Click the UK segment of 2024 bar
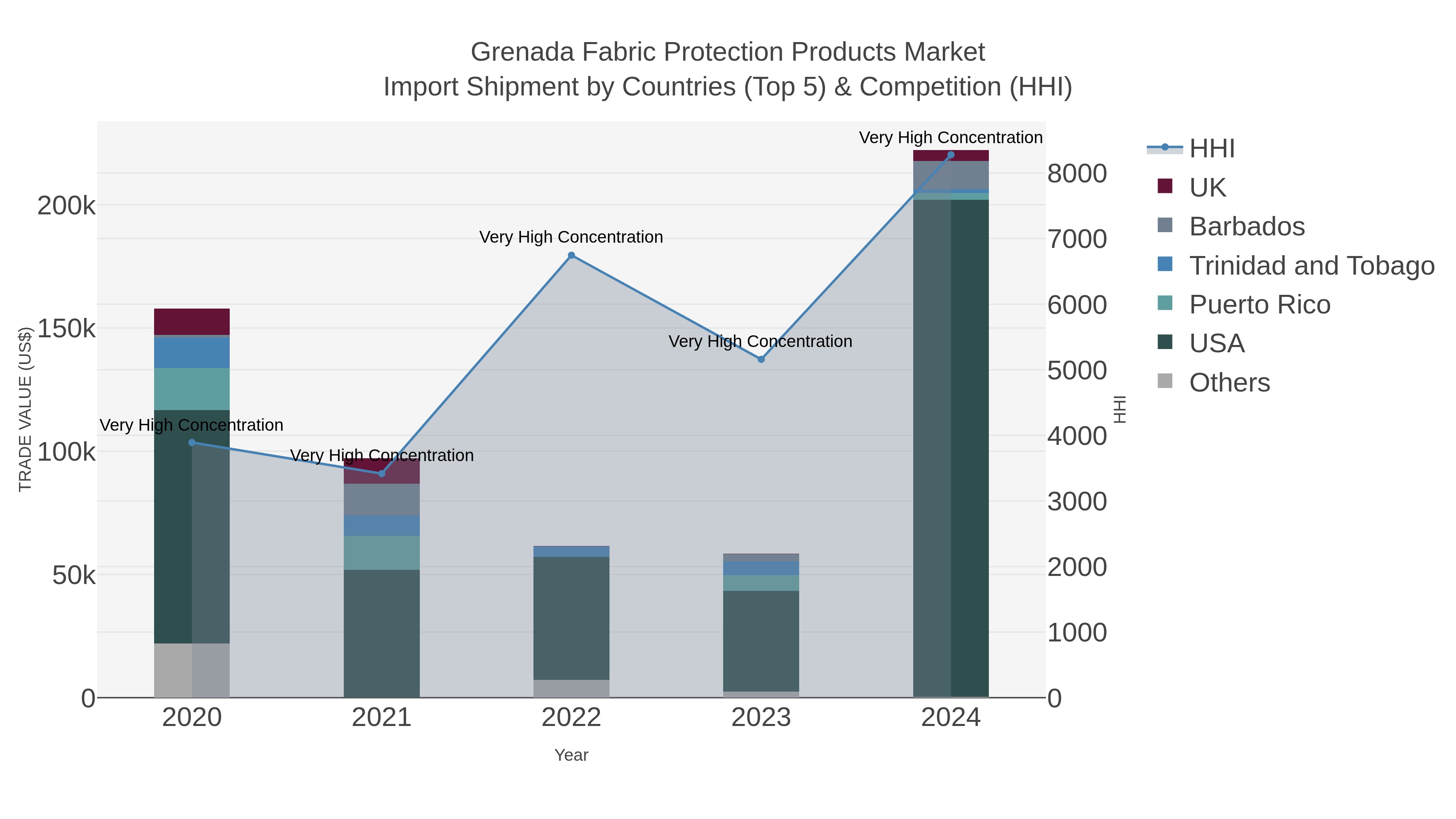The image size is (1456, 819). click(x=951, y=155)
